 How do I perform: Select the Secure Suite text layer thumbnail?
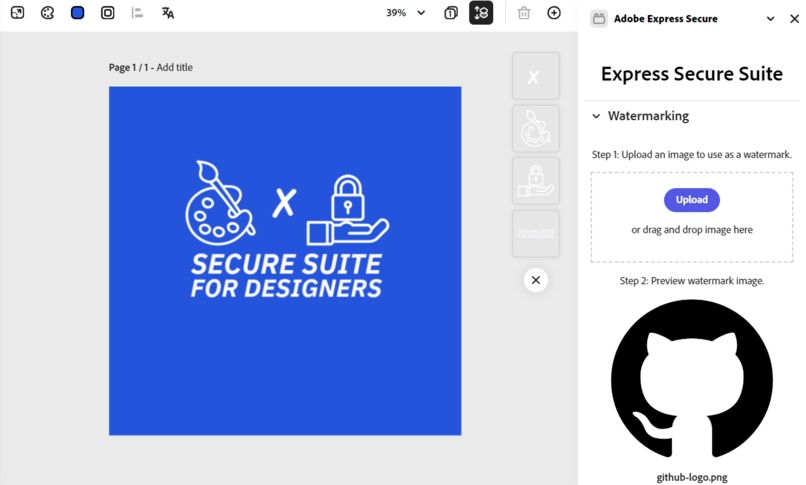pyautogui.click(x=536, y=234)
